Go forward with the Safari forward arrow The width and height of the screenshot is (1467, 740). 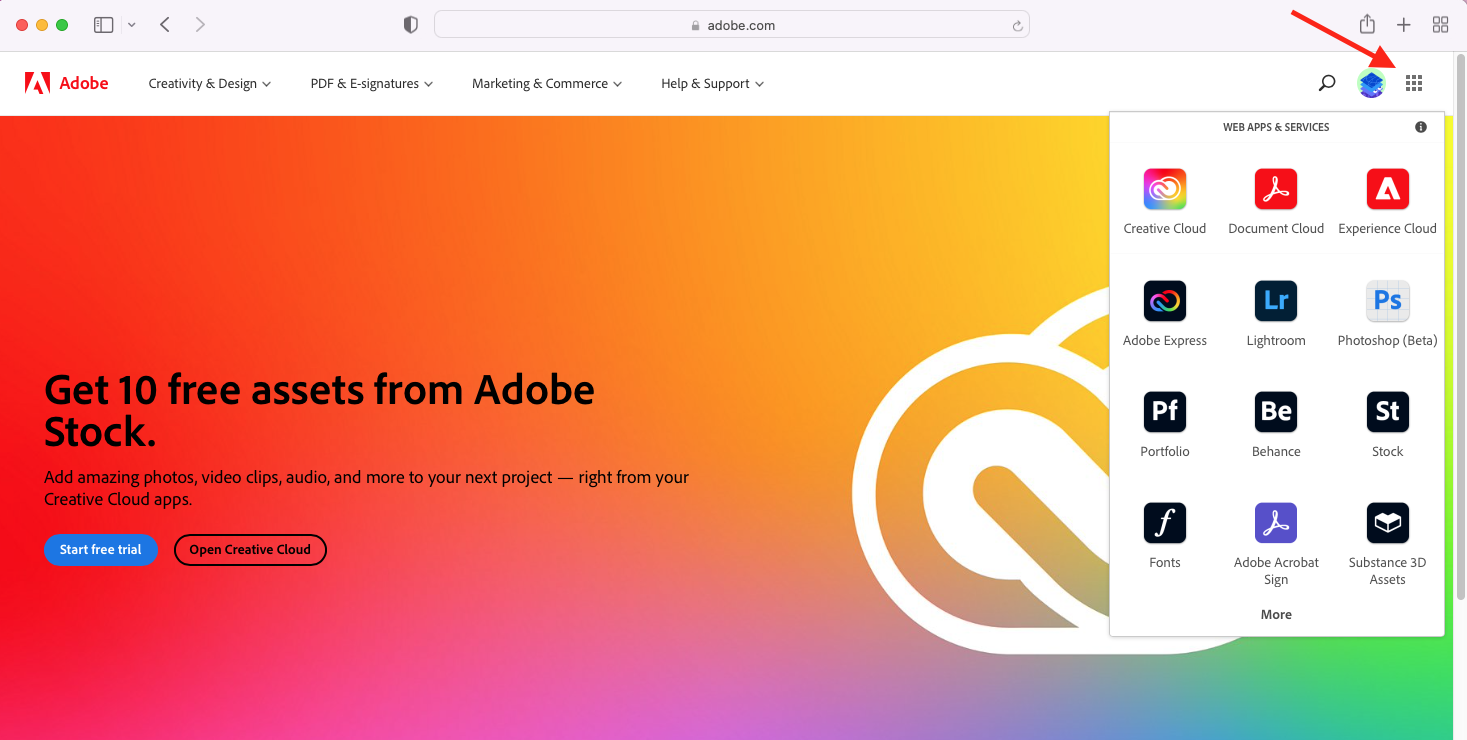200,25
